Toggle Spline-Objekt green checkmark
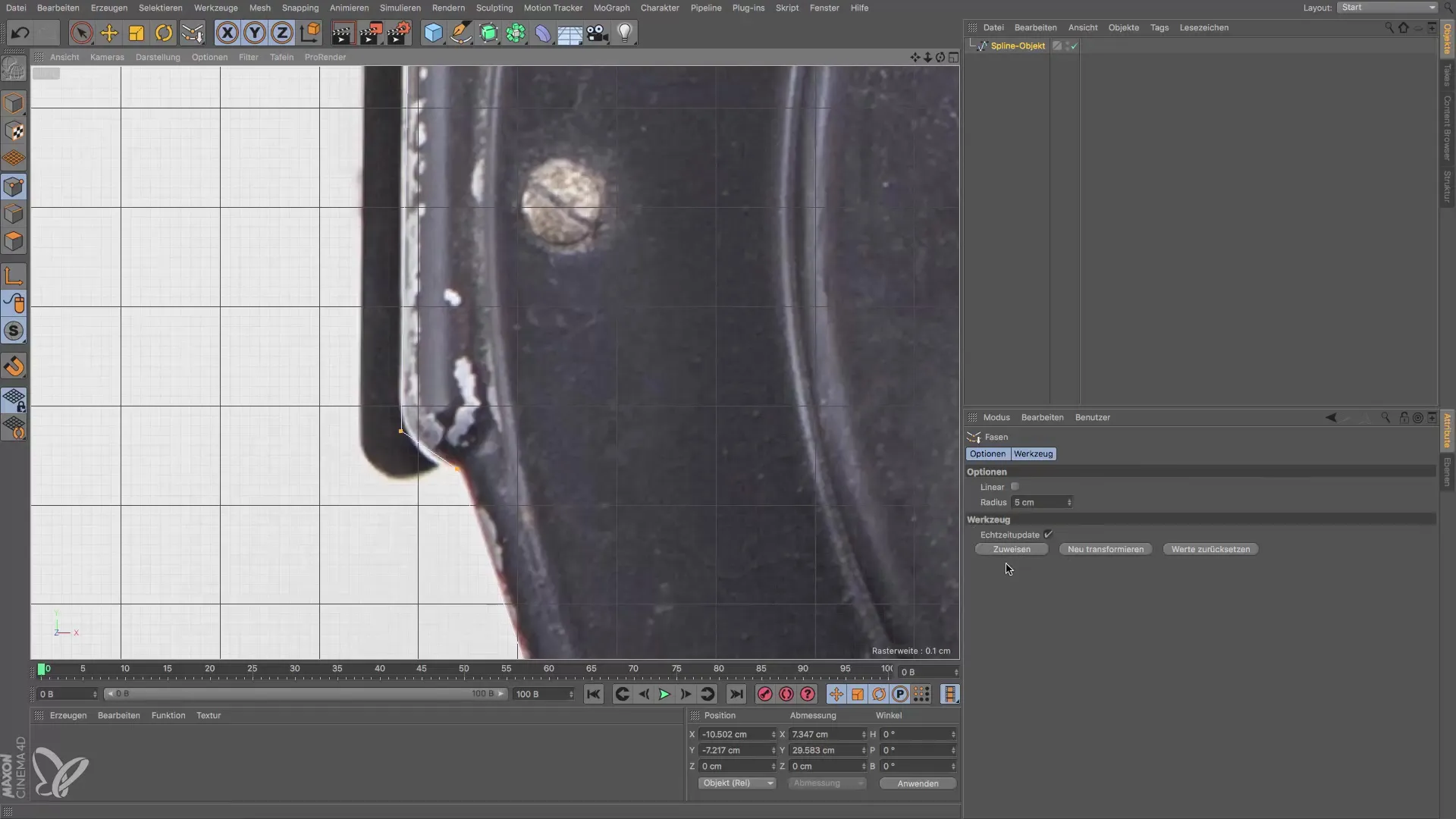Image resolution: width=1456 pixels, height=819 pixels. pos(1074,46)
